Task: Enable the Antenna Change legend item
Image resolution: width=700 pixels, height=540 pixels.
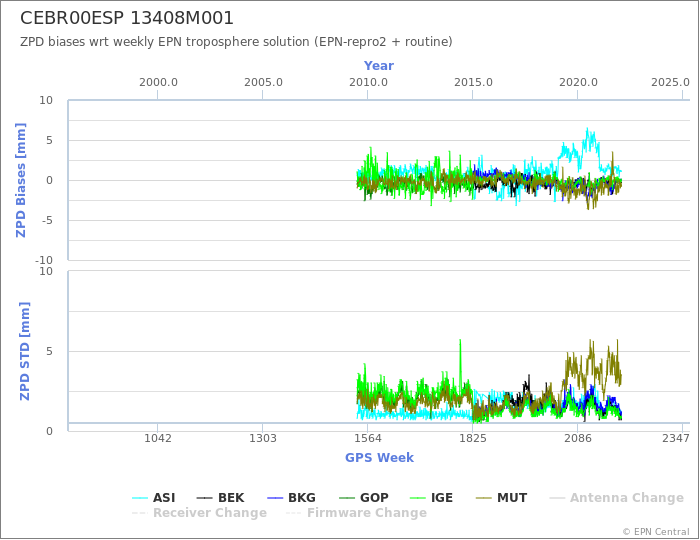Action: point(617,498)
